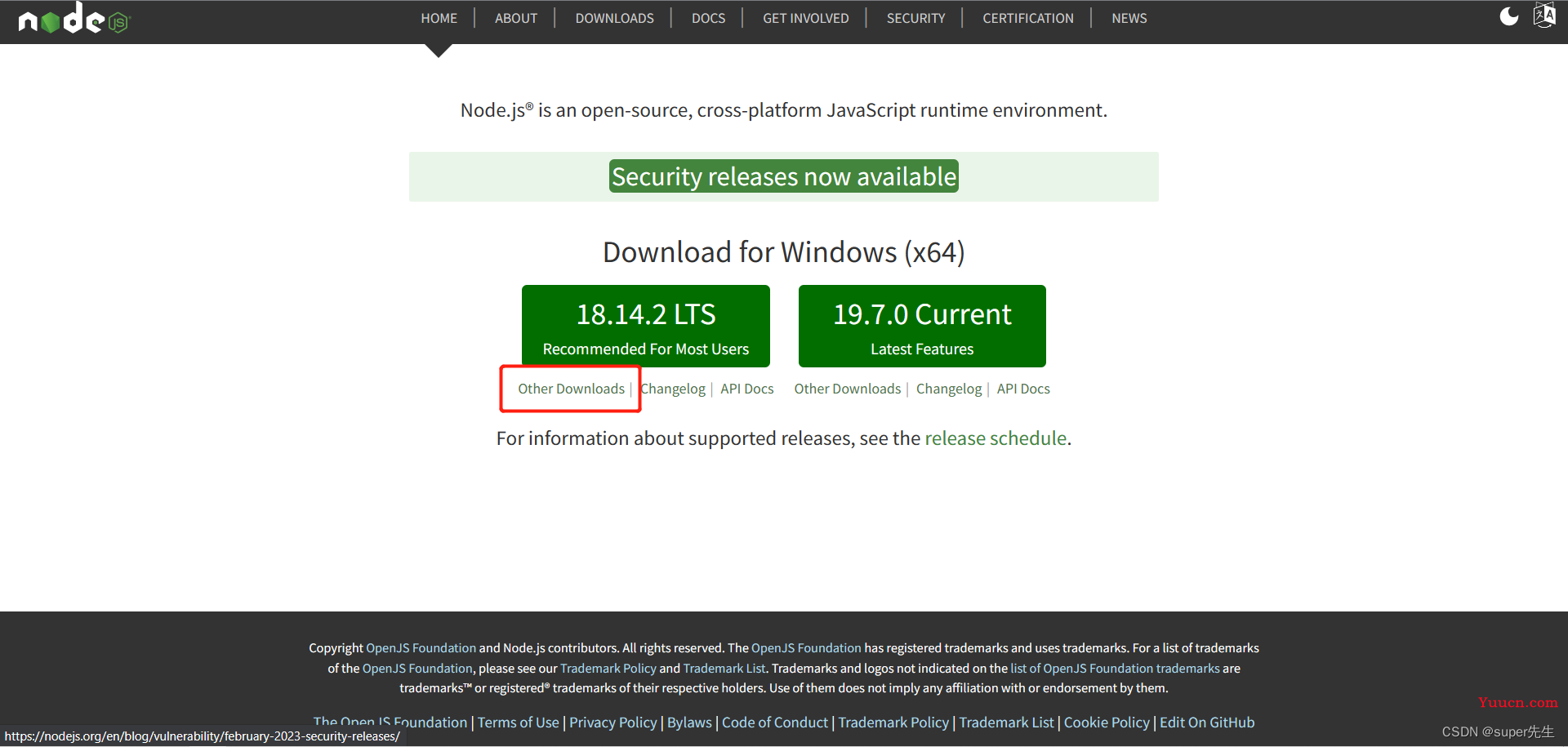Open Other Downloads under LTS
1568x747 pixels.
[571, 389]
